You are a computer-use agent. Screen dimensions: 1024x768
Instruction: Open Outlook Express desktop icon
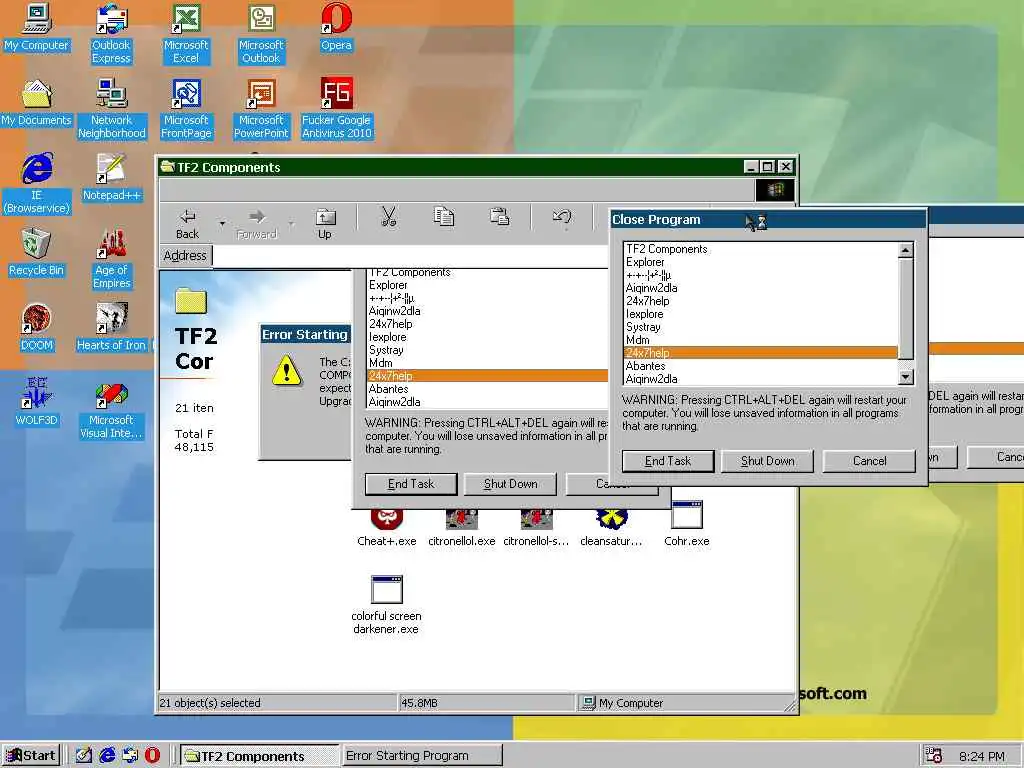(111, 34)
